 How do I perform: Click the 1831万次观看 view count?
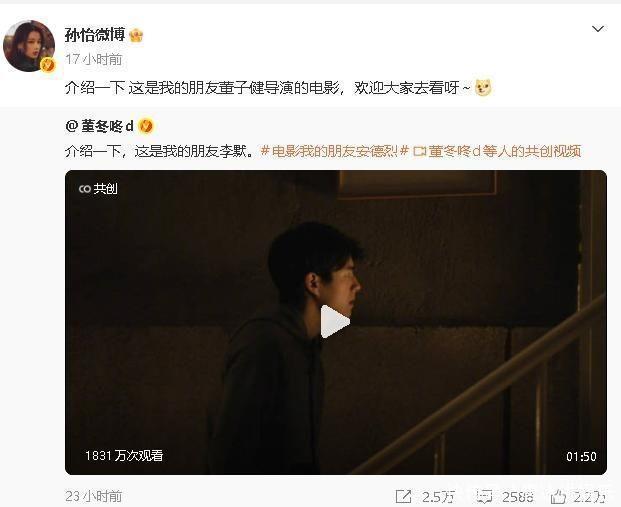click(124, 456)
